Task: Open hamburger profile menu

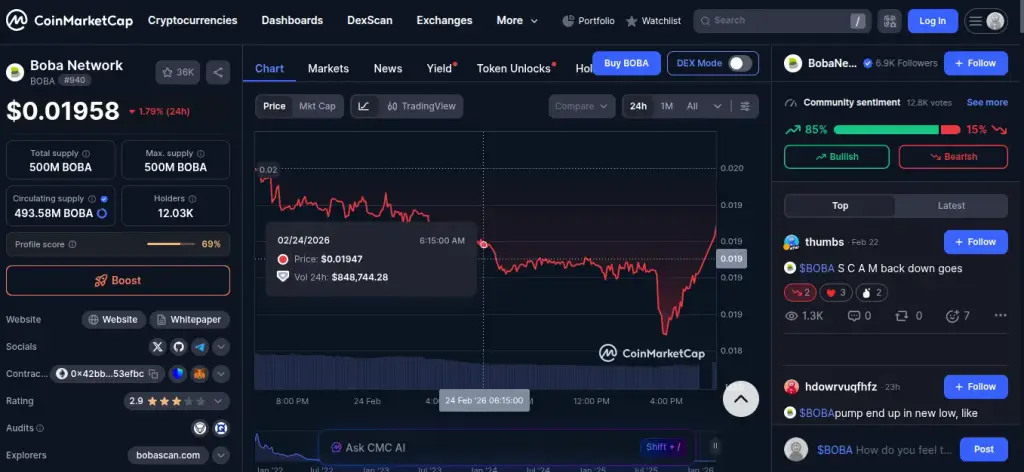Action: tap(986, 21)
